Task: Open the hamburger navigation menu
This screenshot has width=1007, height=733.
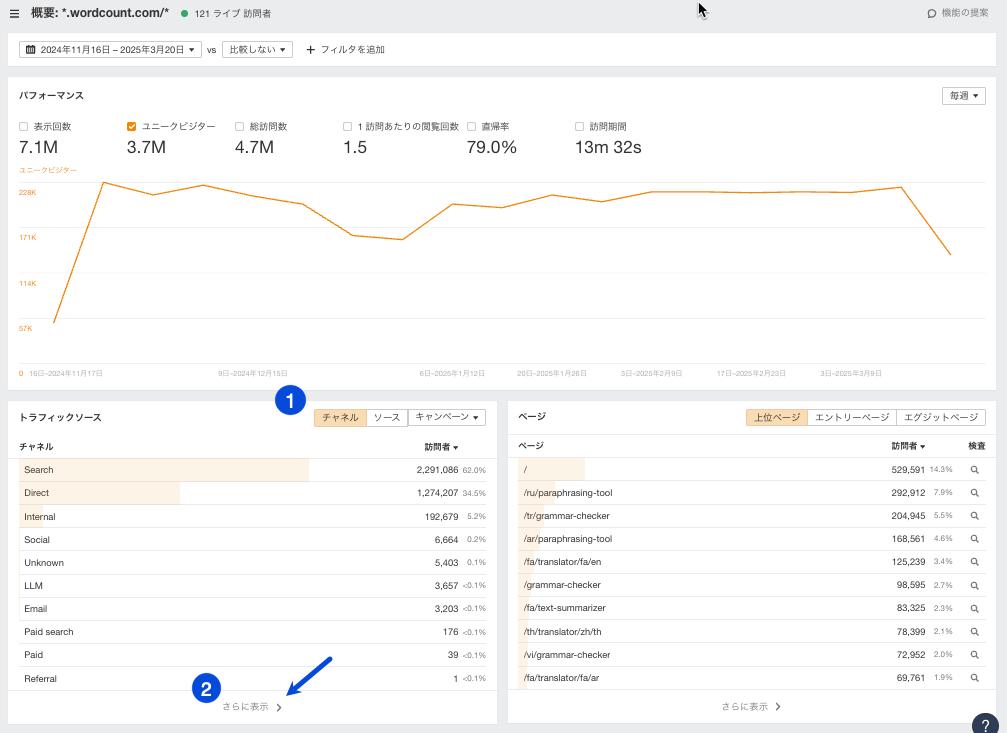Action: 15,13
